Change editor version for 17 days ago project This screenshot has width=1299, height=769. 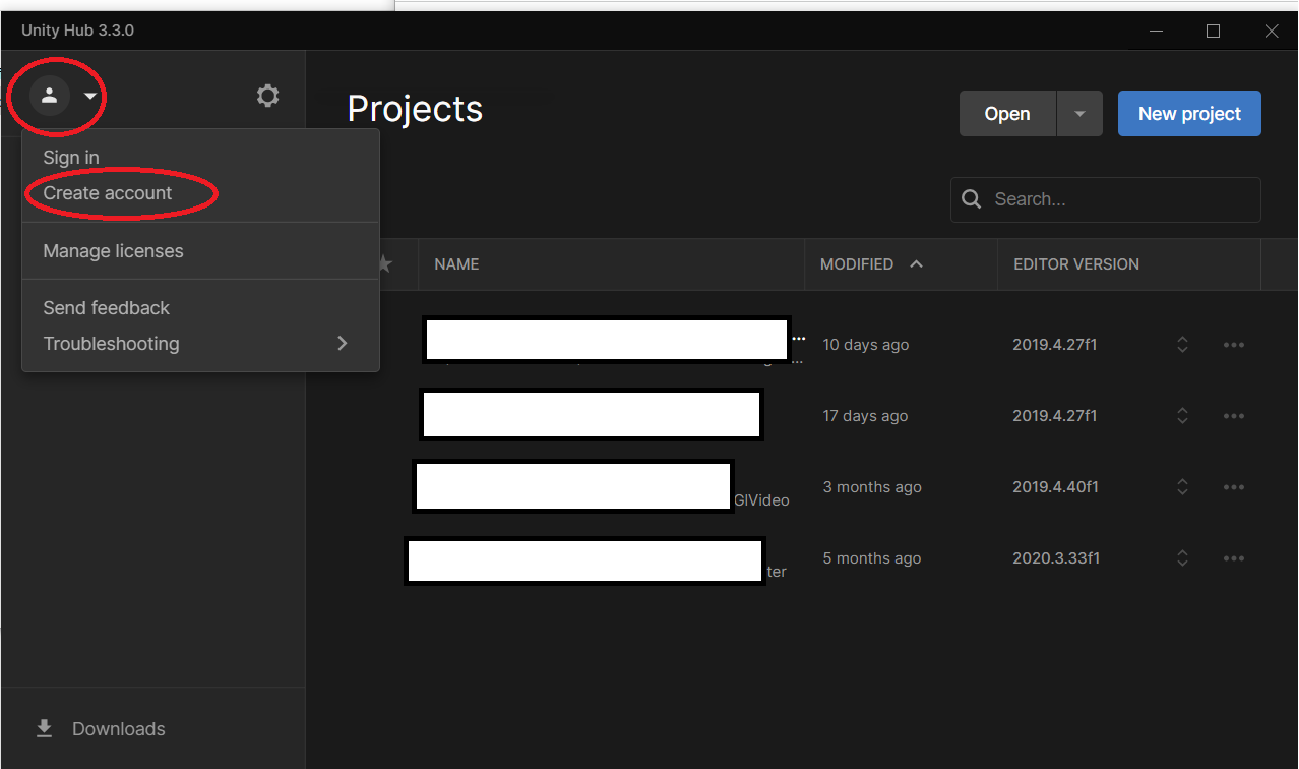pyautogui.click(x=1182, y=416)
